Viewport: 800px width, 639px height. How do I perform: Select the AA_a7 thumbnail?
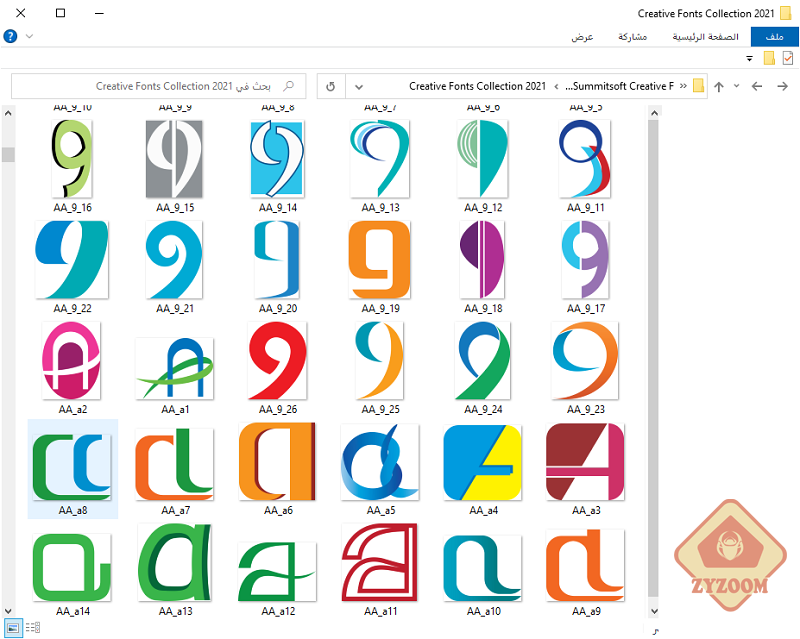174,464
